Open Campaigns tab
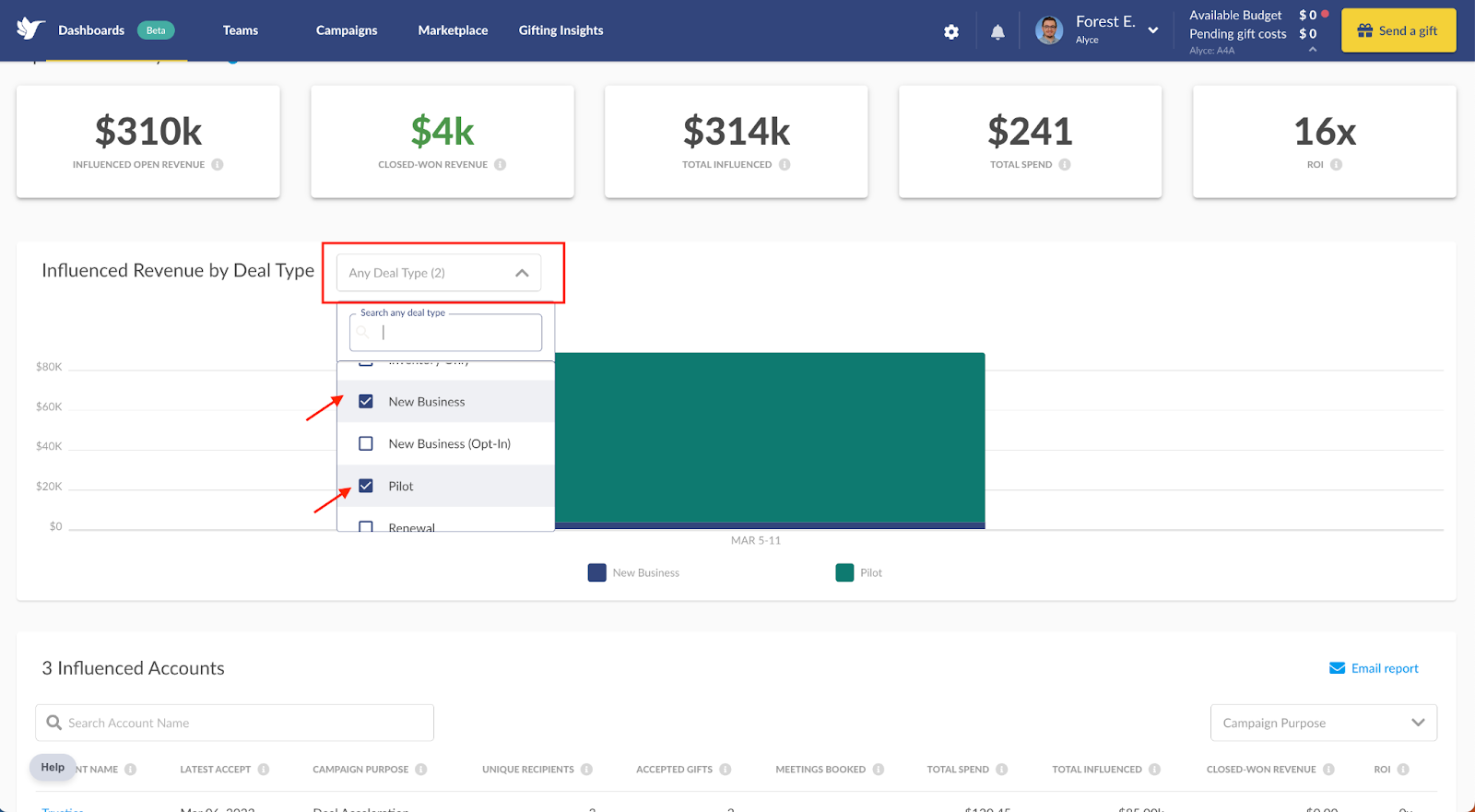This screenshot has height=812, width=1475. click(x=347, y=30)
